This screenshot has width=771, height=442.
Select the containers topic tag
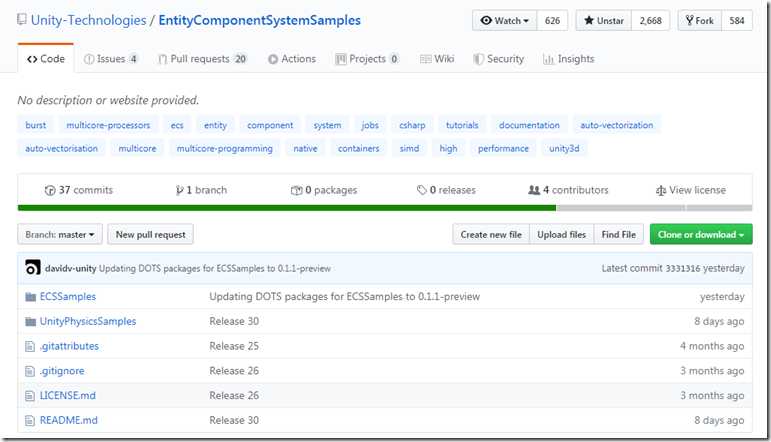pyautogui.click(x=358, y=148)
